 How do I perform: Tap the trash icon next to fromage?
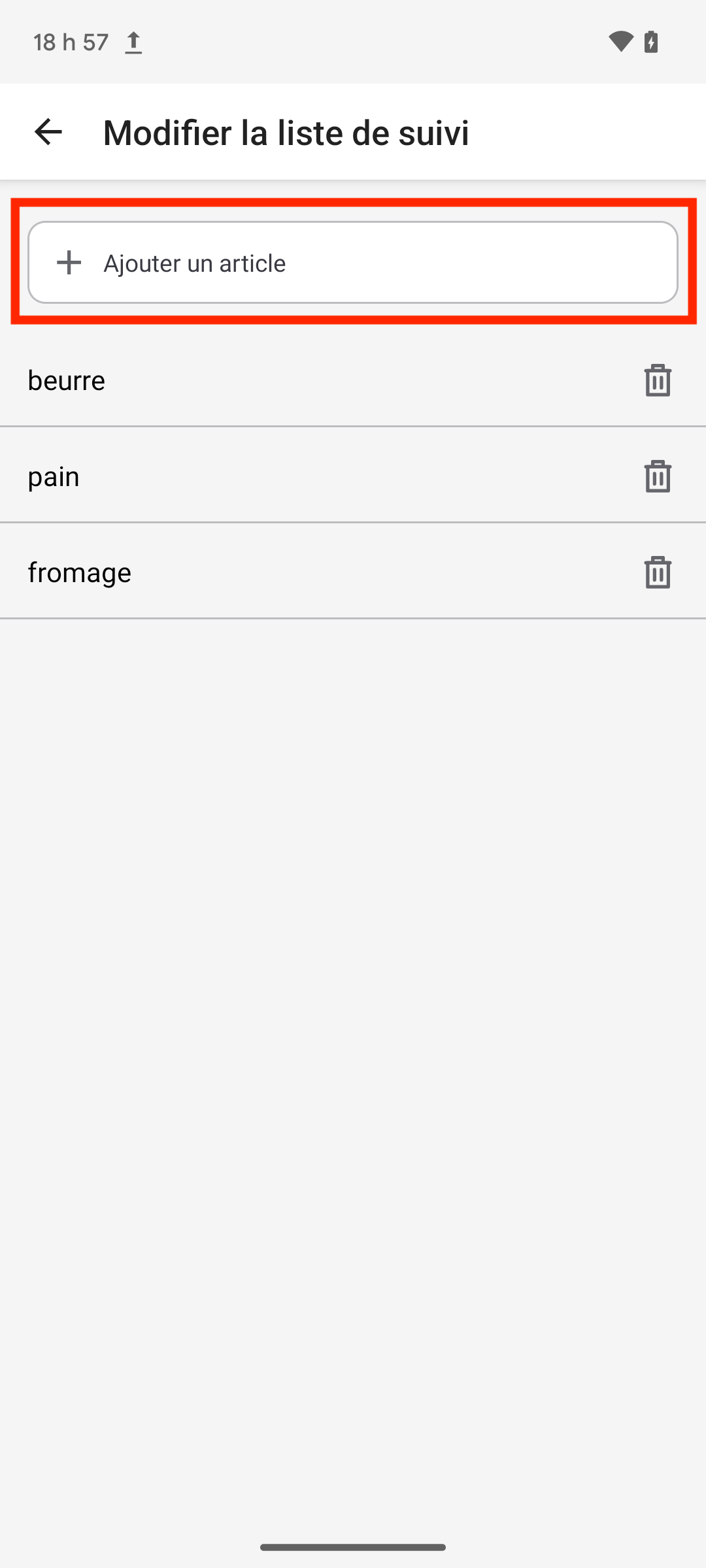658,572
